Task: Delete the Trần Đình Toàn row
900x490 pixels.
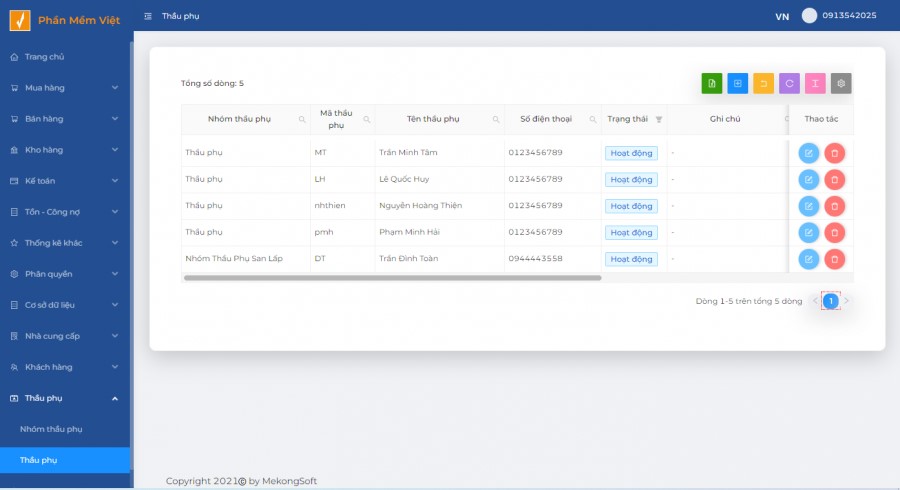Action: (835, 259)
